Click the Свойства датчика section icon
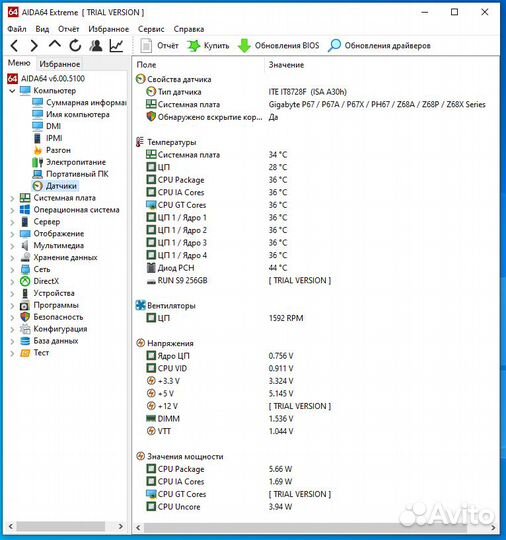 (140, 79)
